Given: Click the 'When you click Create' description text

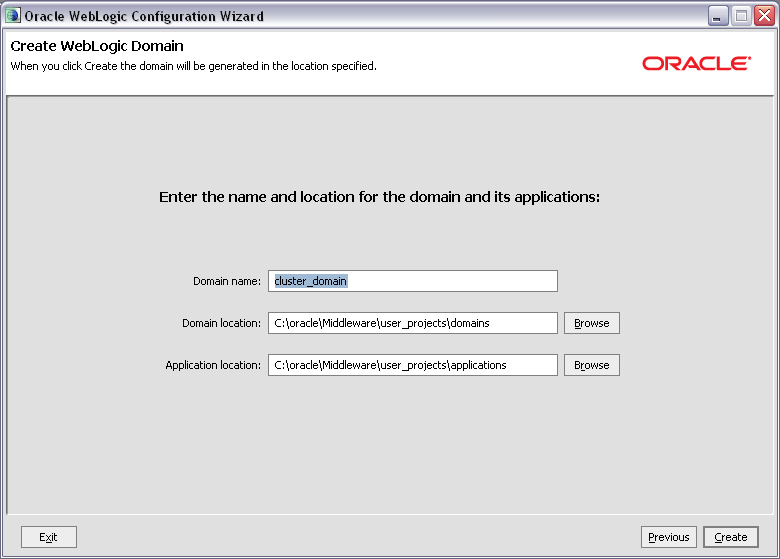Looking at the screenshot, I should tap(194, 66).
